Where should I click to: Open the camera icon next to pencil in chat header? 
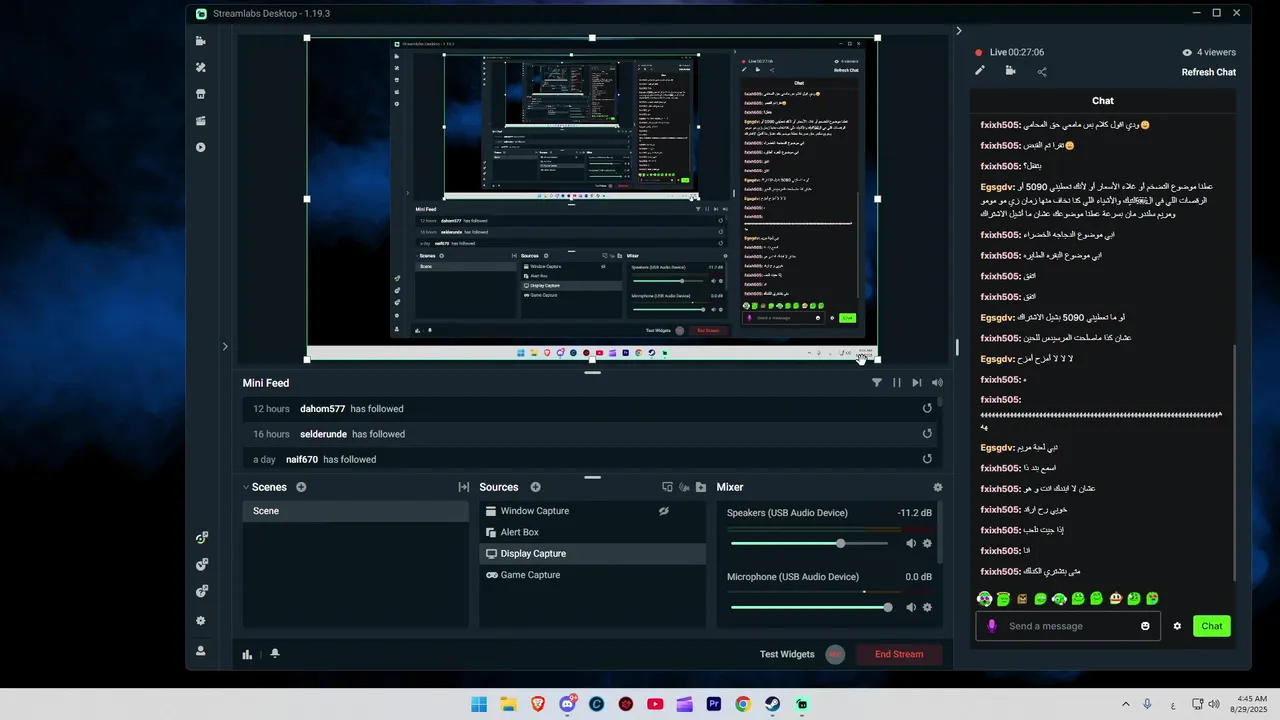coord(1011,71)
